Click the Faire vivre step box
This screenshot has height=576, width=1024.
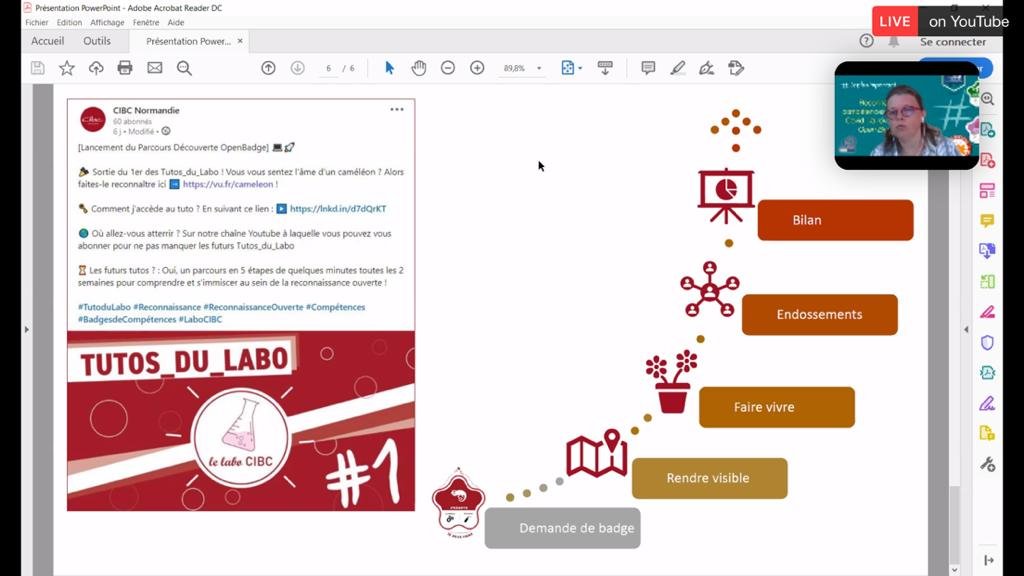(776, 408)
